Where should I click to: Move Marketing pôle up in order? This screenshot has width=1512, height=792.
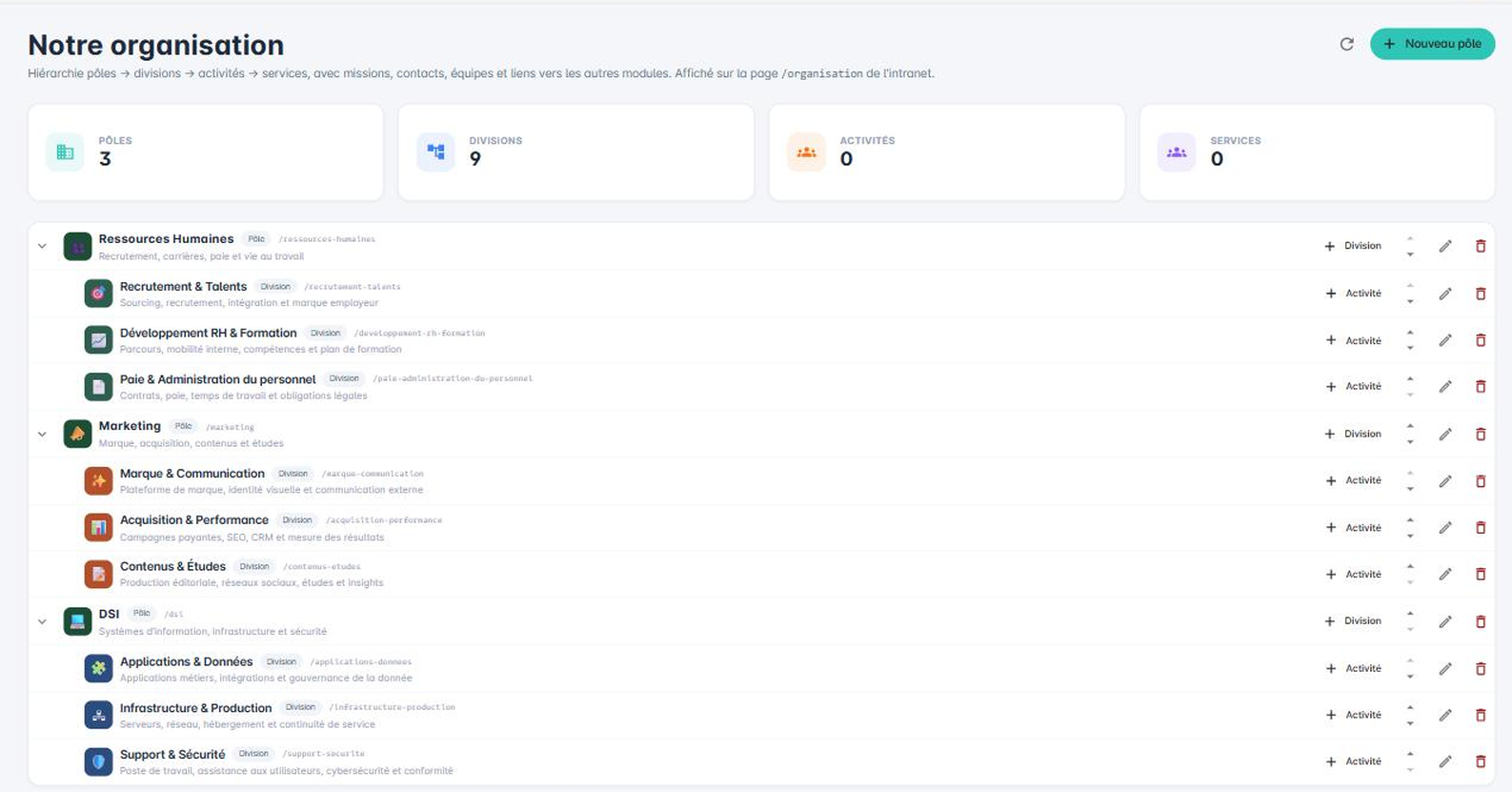coord(1410,426)
